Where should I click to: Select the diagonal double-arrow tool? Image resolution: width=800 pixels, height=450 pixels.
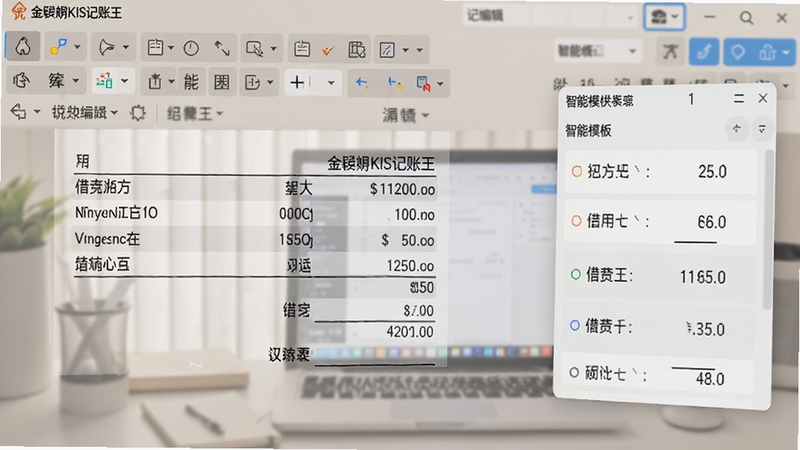222,48
